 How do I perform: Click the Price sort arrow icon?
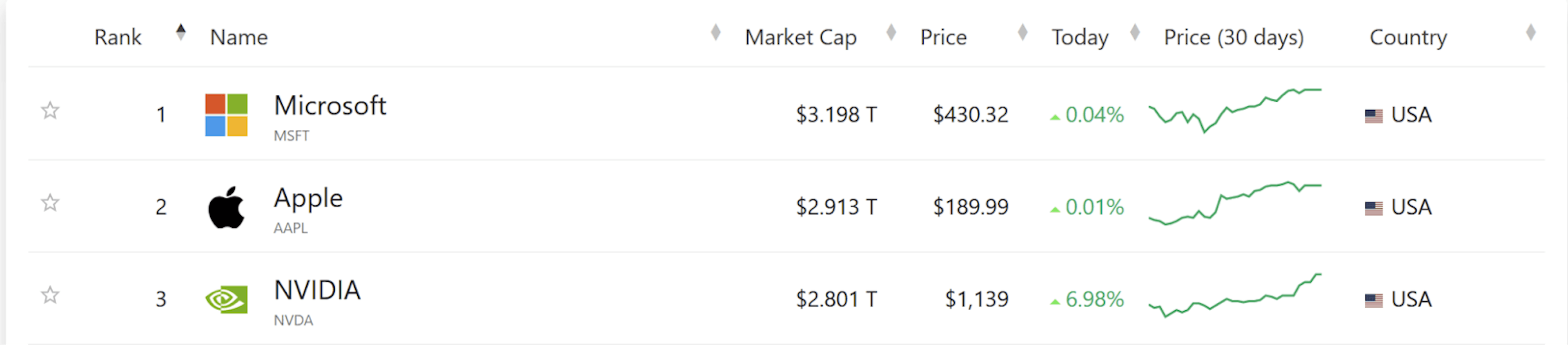(1022, 31)
